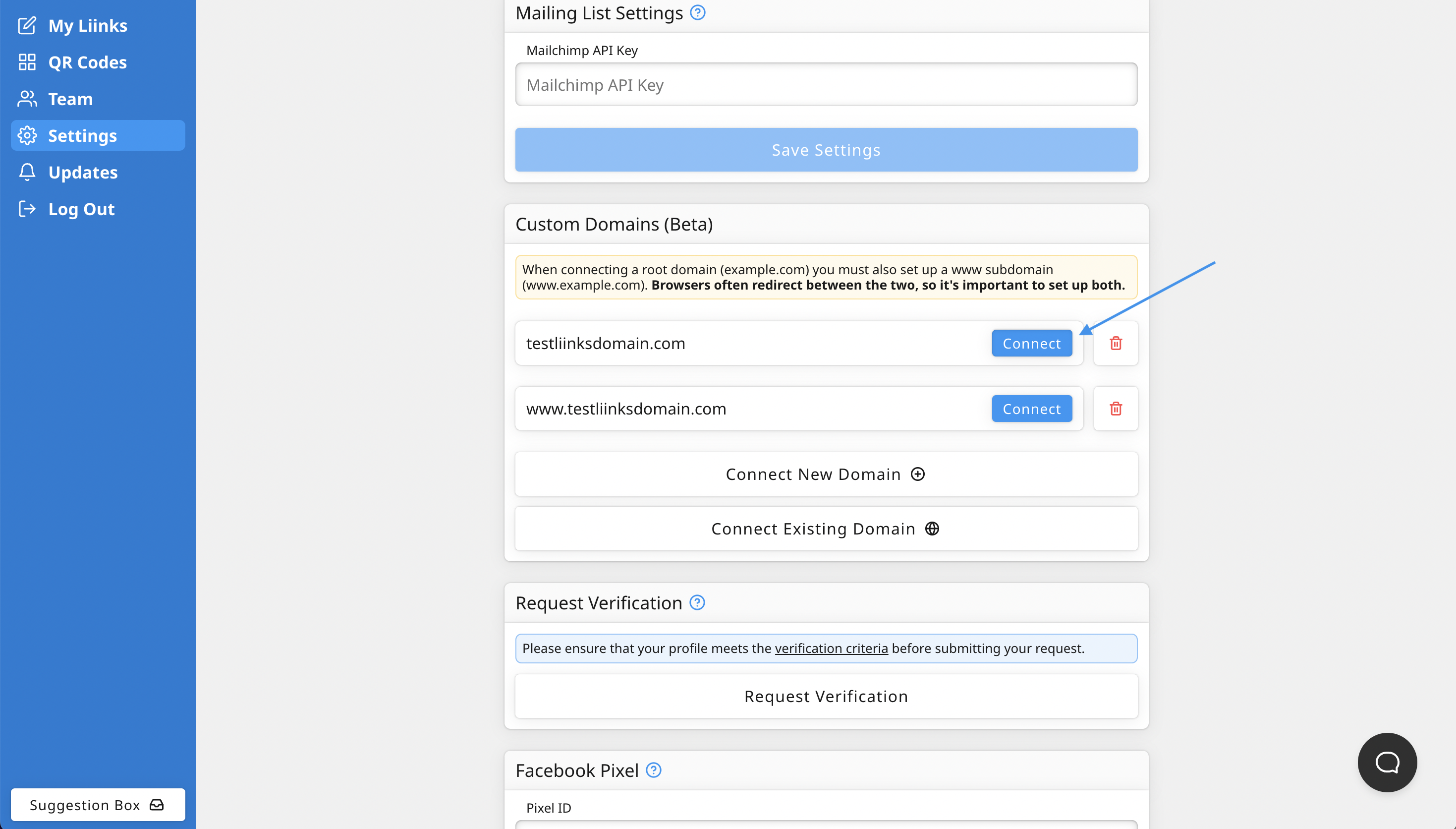Delete www.testliinksdomain.com using trash icon
Viewport: 1456px width, 829px height.
[x=1115, y=409]
